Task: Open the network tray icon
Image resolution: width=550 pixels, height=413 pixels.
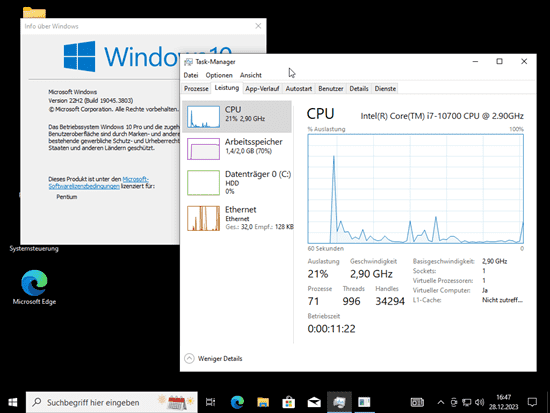Action: click(467, 402)
